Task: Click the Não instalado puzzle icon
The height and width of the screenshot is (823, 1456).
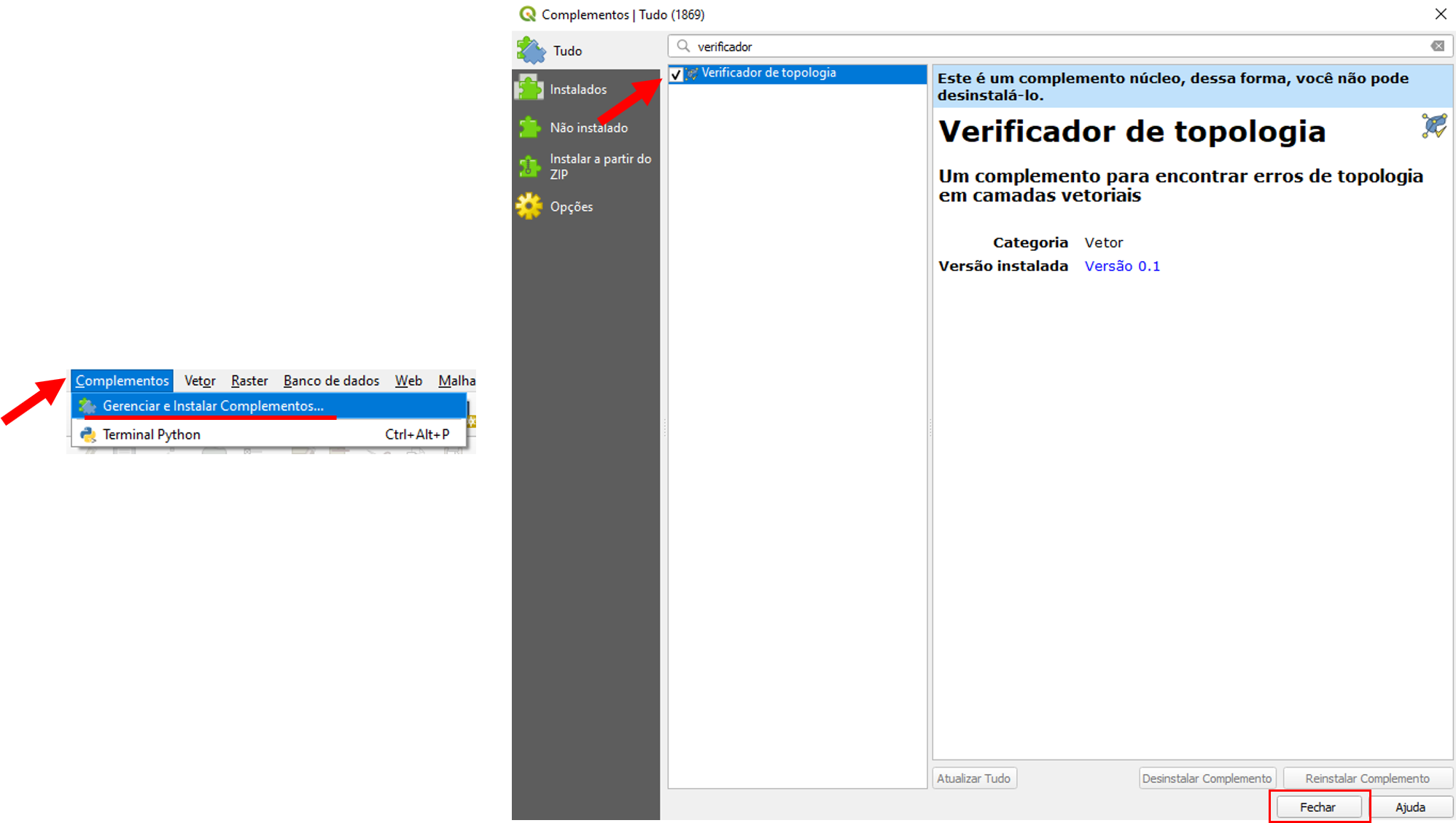Action: coord(529,128)
